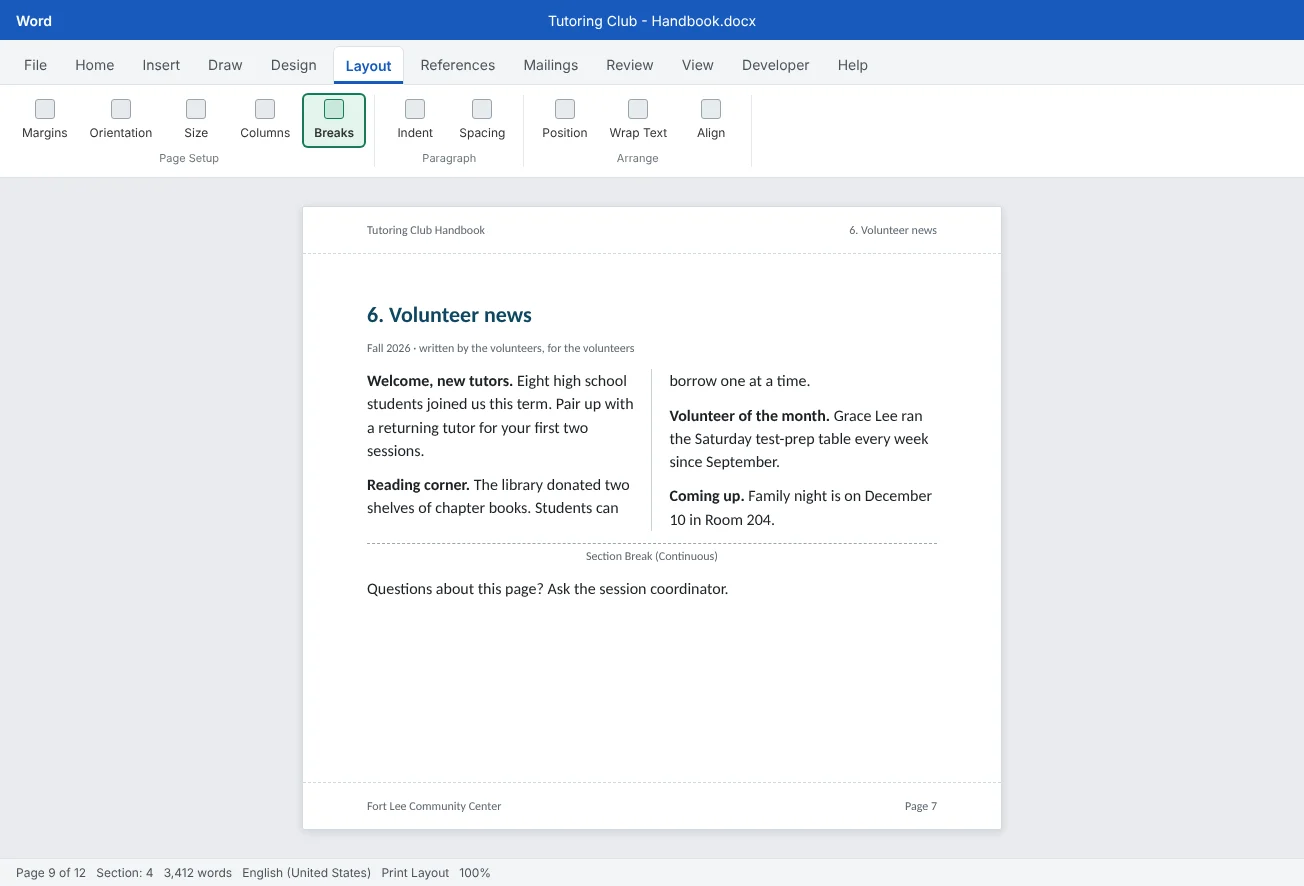
Task: Open the References tab
Action: (458, 65)
